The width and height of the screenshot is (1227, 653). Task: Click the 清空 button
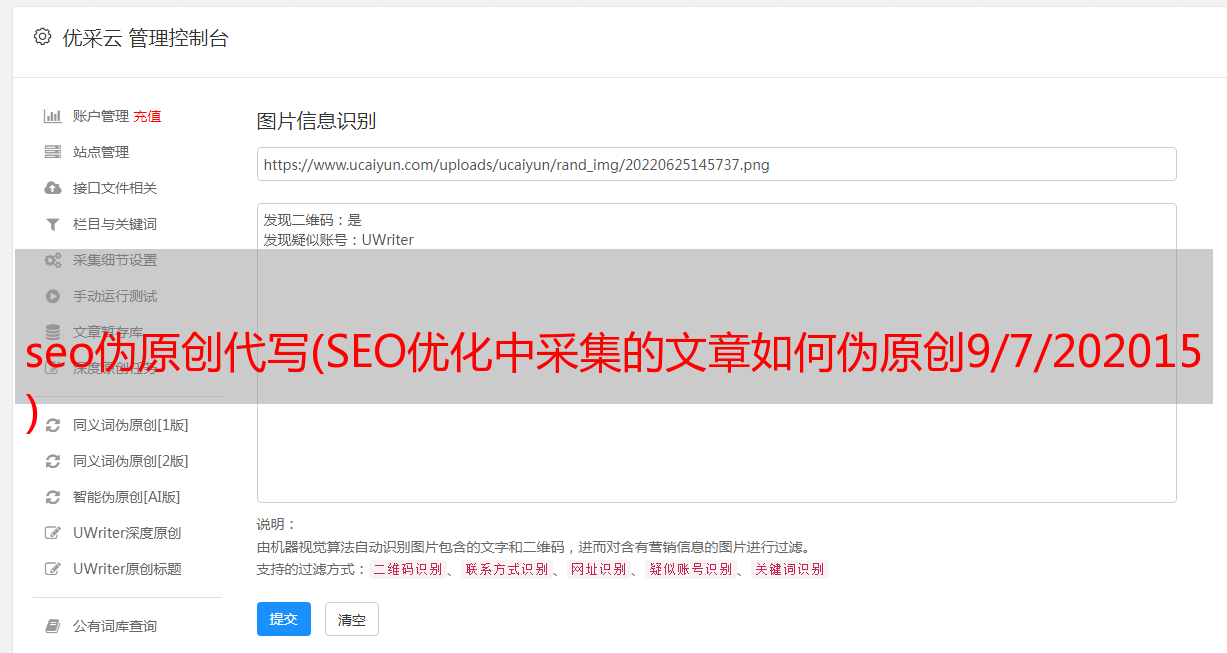pos(352,619)
